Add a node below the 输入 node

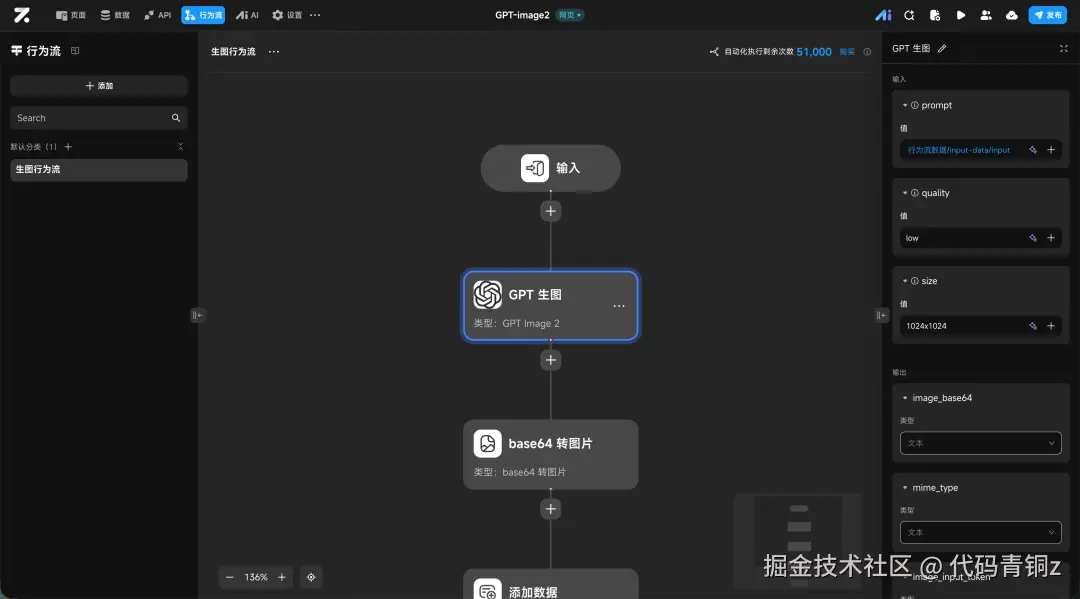(550, 211)
